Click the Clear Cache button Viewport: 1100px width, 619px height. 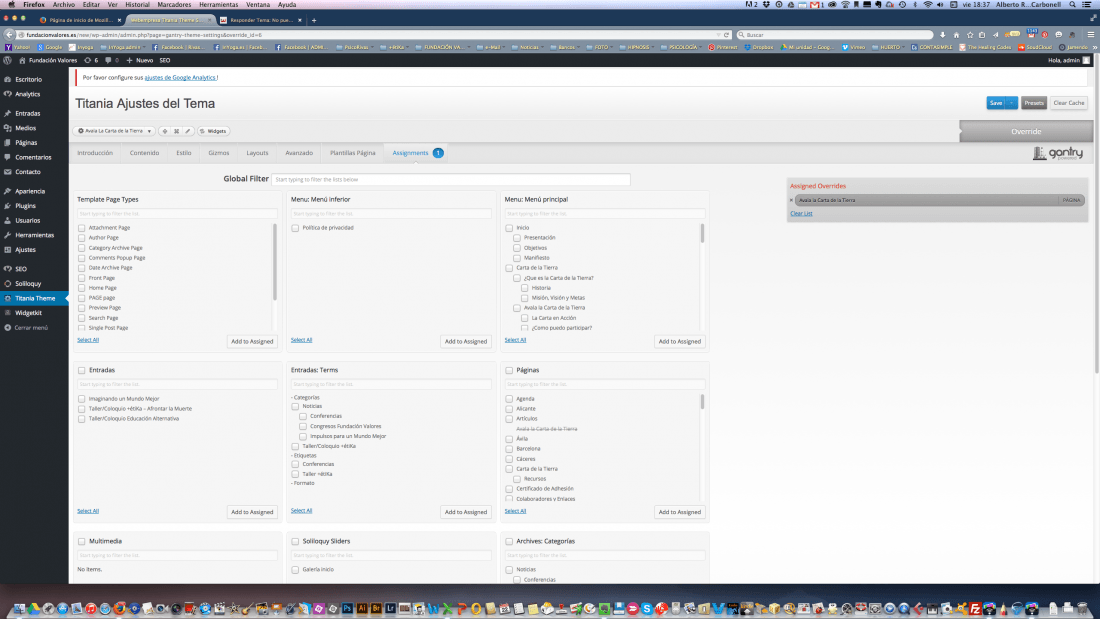click(1068, 103)
